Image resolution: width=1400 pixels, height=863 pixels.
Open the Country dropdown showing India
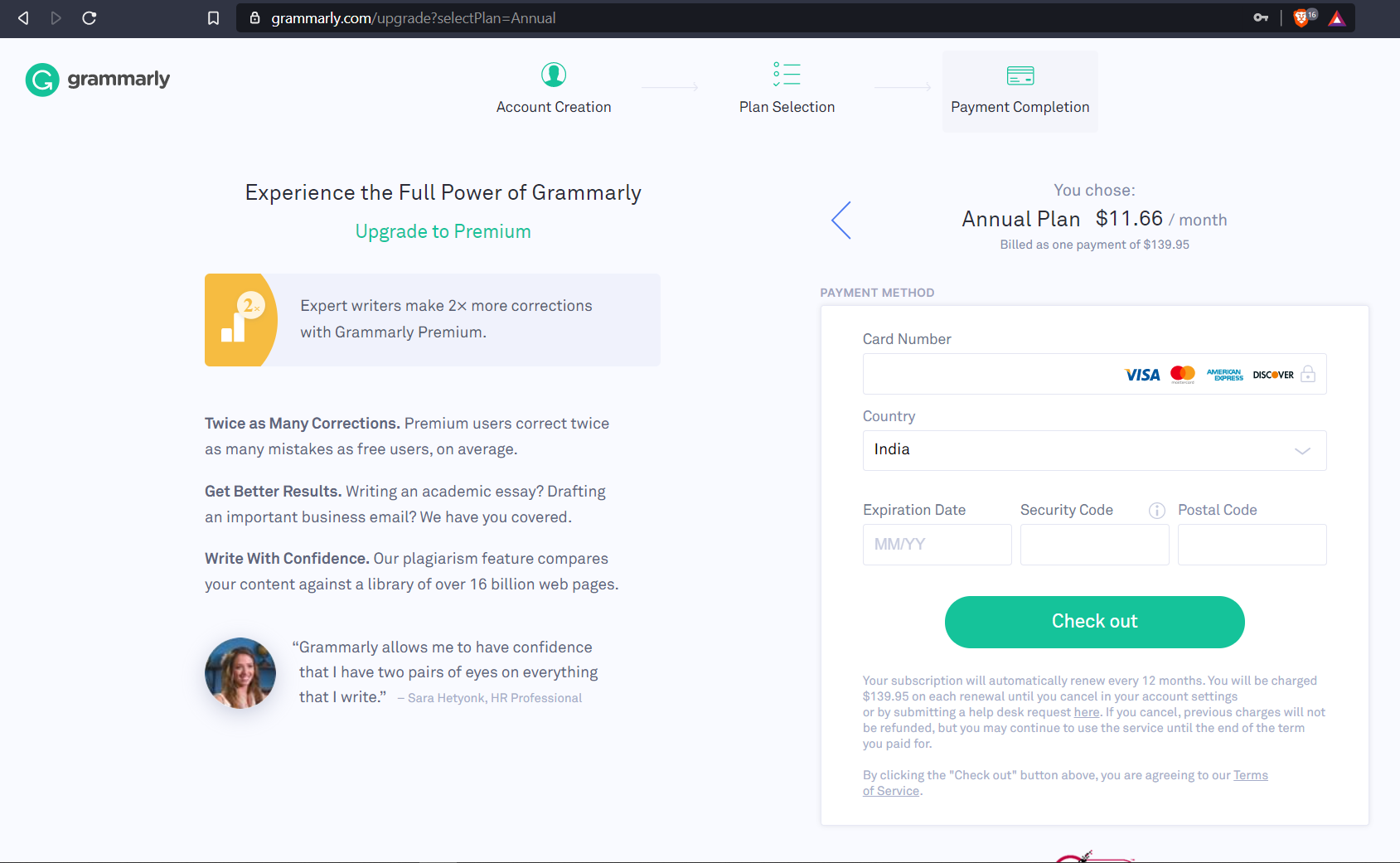click(x=1094, y=450)
